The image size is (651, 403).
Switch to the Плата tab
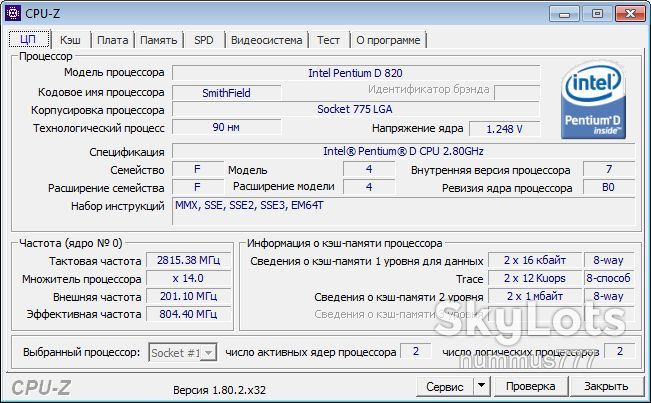(x=112, y=40)
